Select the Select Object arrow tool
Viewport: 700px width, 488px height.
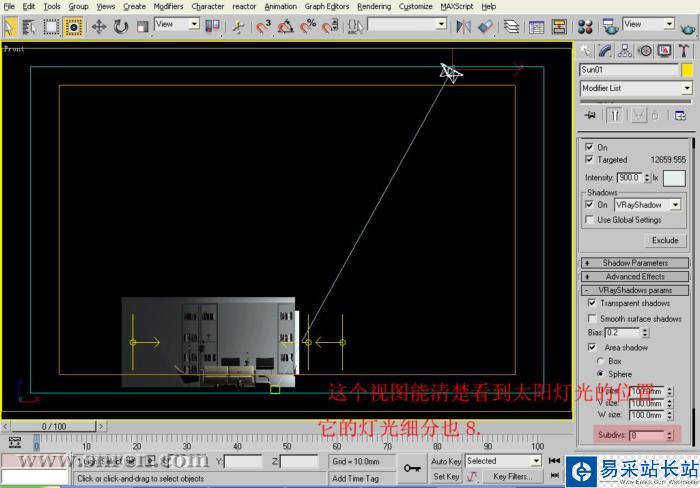point(10,27)
